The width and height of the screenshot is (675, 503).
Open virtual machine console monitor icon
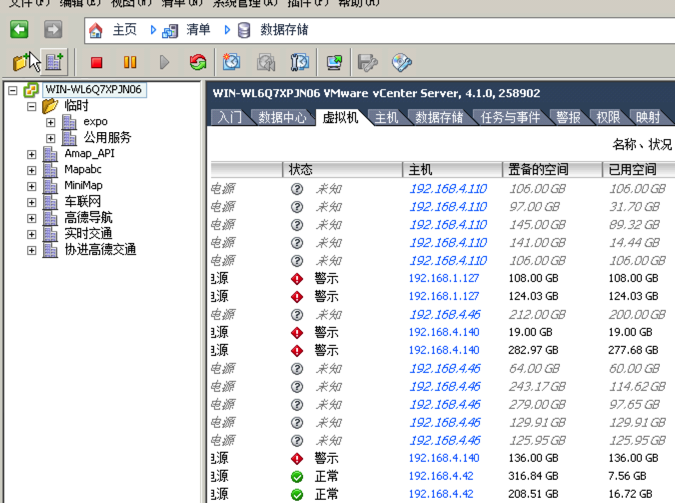(x=334, y=62)
